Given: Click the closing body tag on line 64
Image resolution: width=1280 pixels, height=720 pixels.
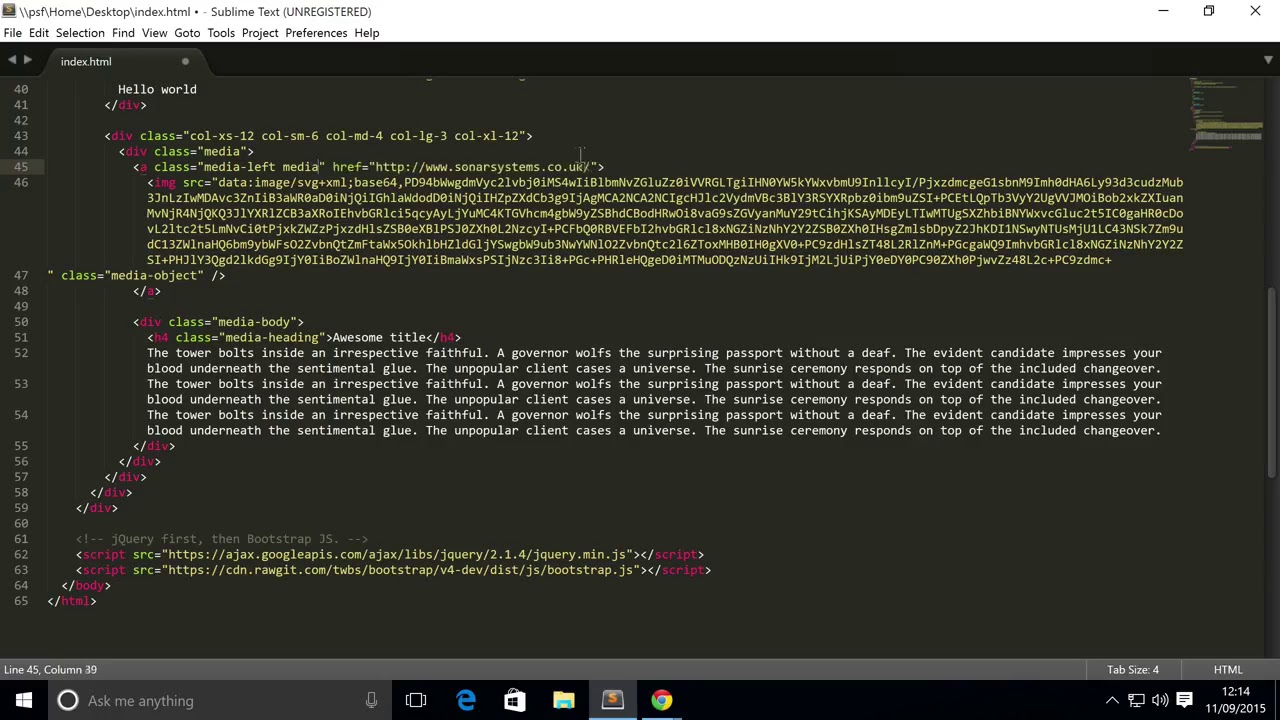Looking at the screenshot, I should (86, 585).
